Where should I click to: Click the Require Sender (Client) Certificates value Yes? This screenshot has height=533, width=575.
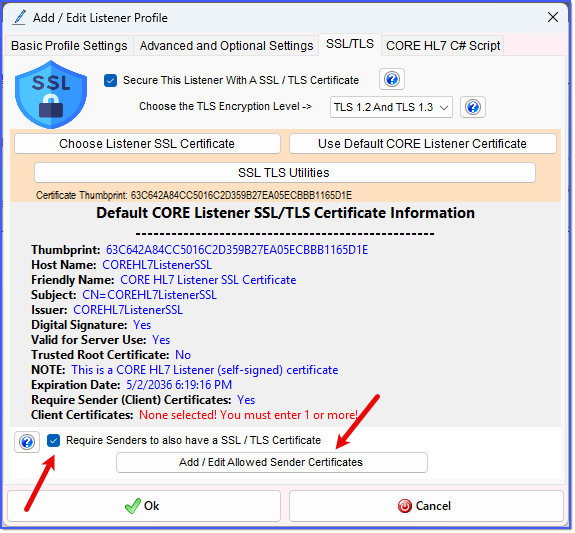(x=246, y=400)
